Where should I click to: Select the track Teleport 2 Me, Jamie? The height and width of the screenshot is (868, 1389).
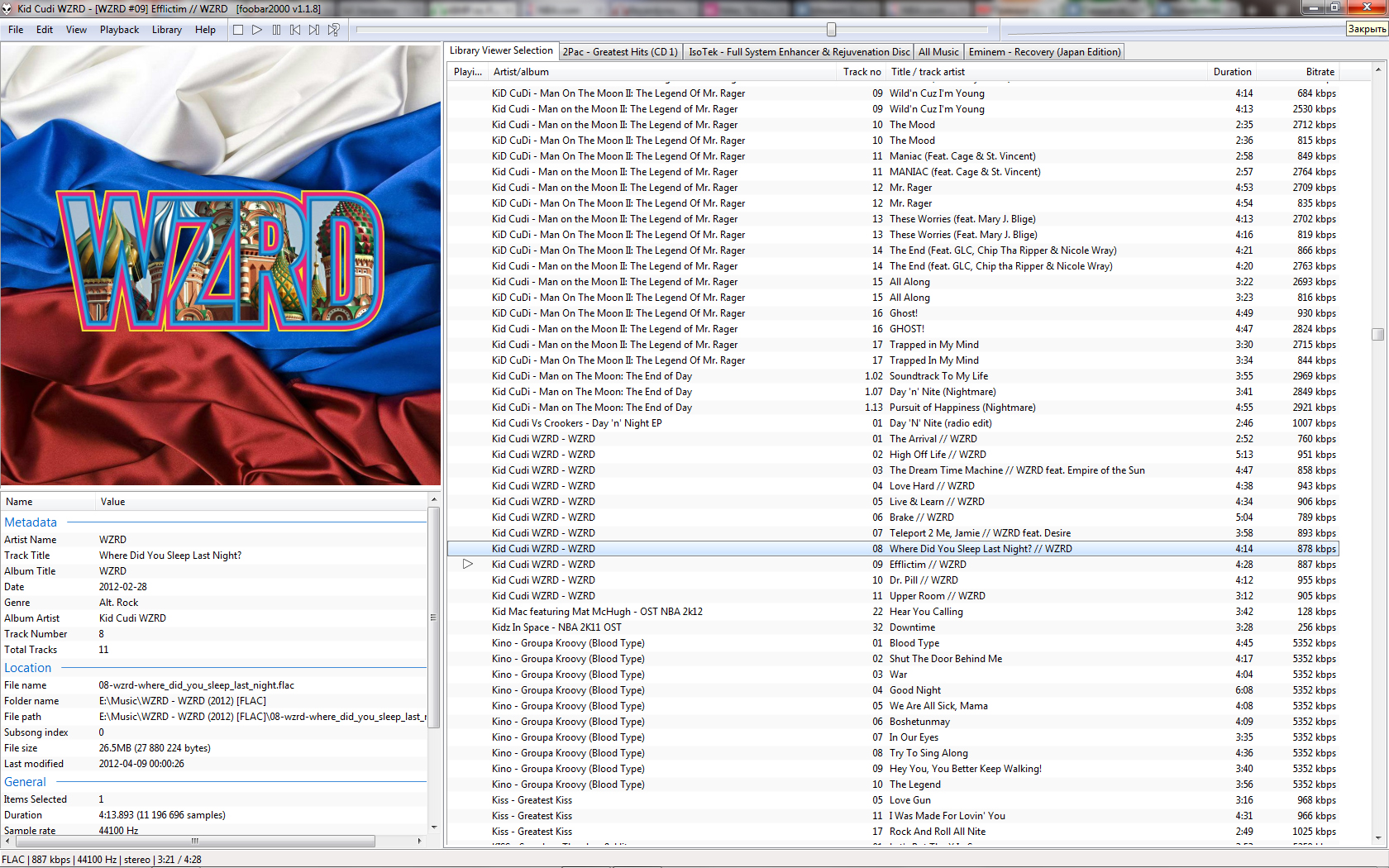click(892, 533)
